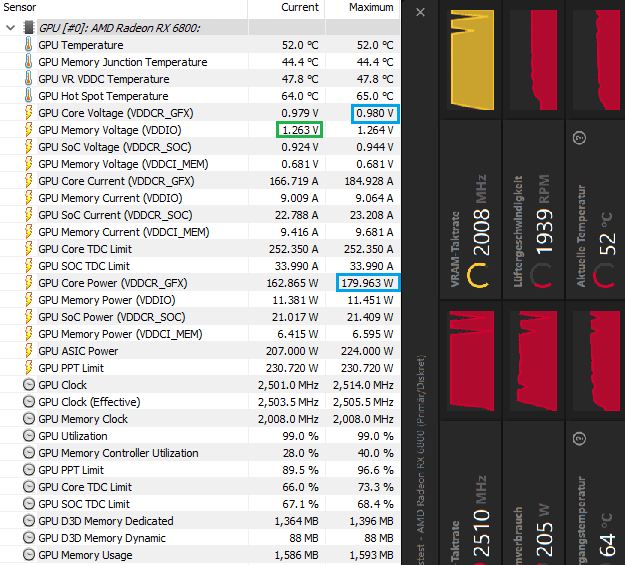Click clock icon next to GPU Clock (Effective)

click(x=29, y=402)
